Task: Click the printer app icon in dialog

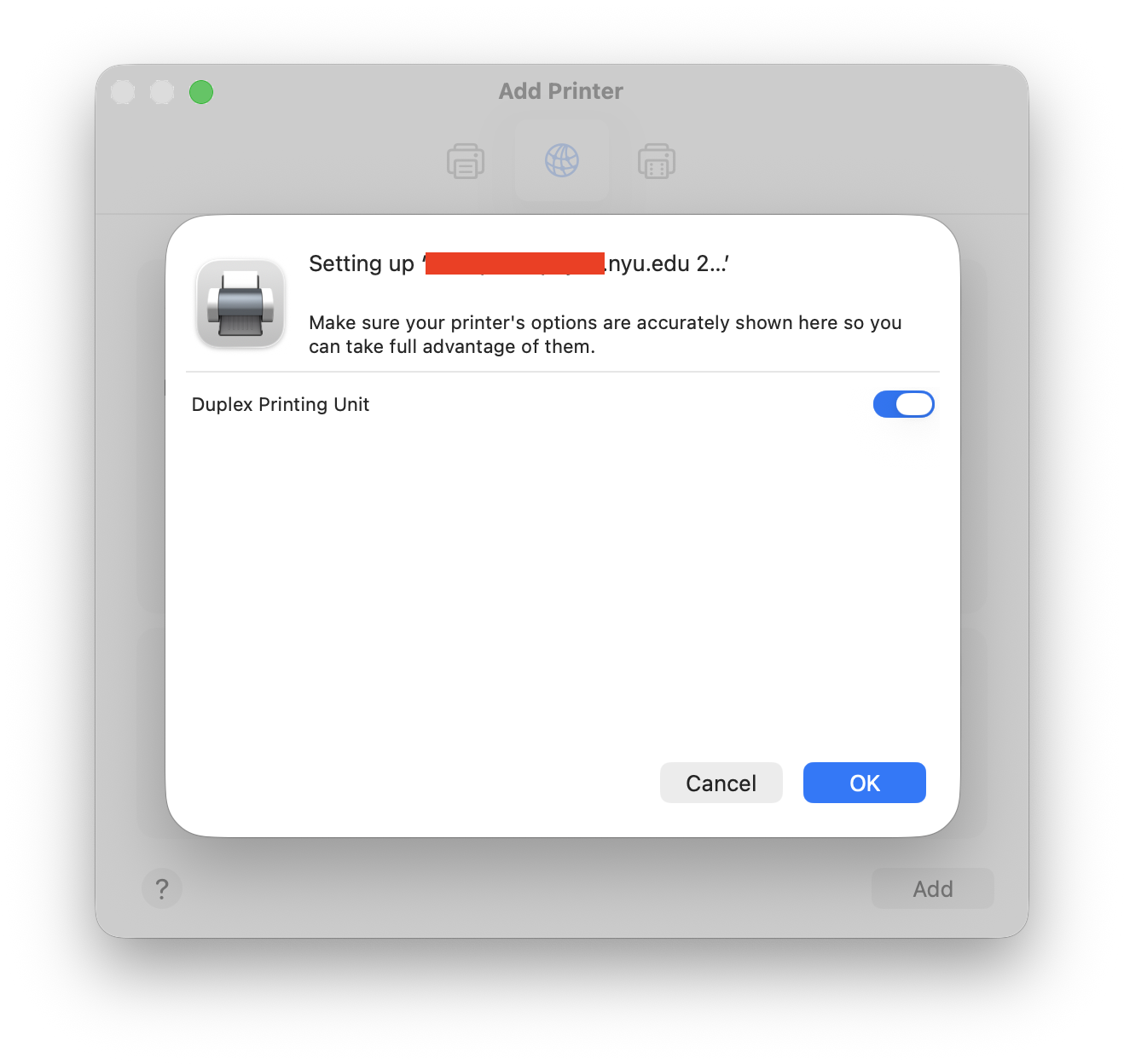Action: click(240, 304)
